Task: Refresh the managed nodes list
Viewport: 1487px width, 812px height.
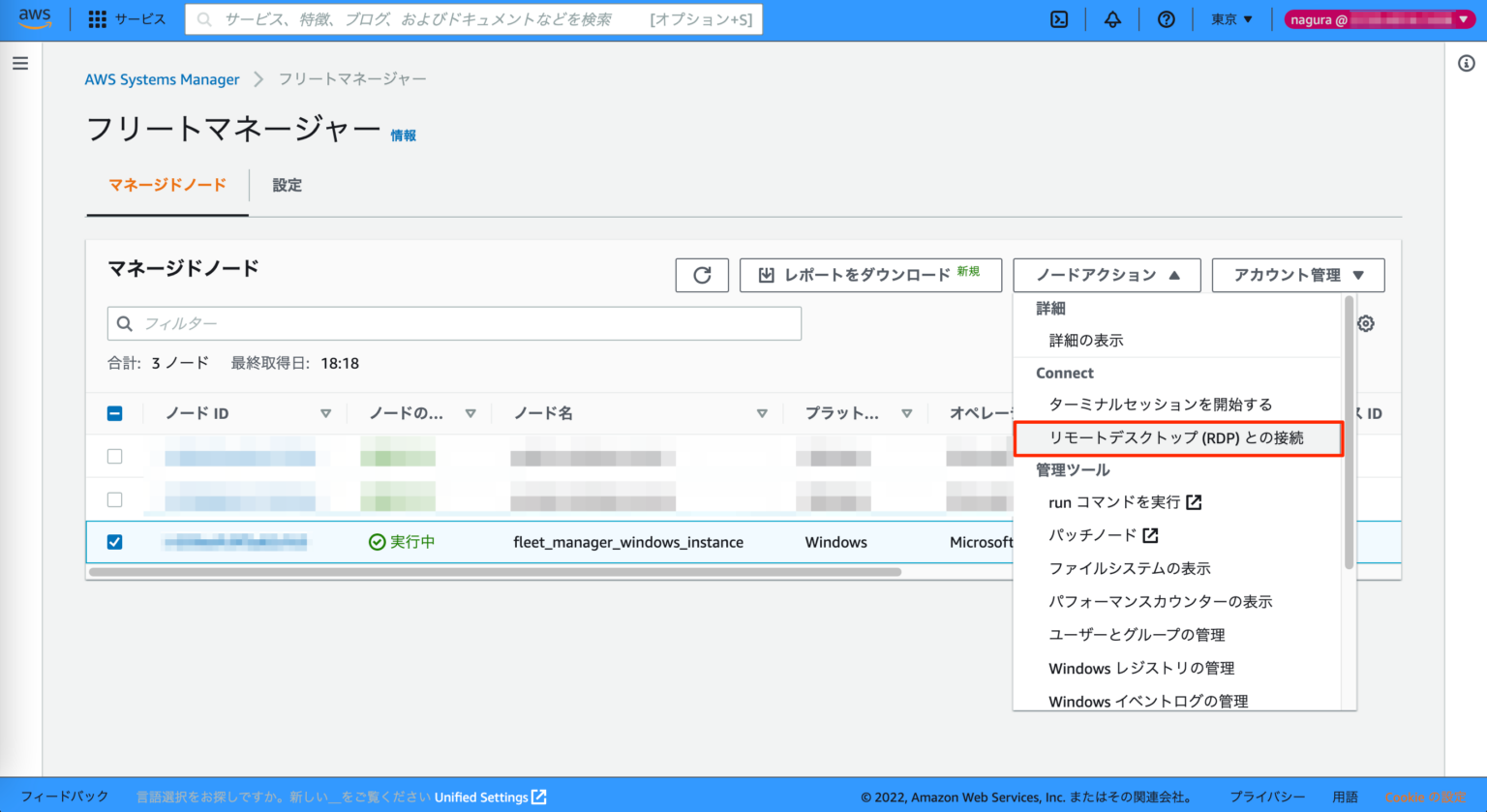Action: click(702, 275)
